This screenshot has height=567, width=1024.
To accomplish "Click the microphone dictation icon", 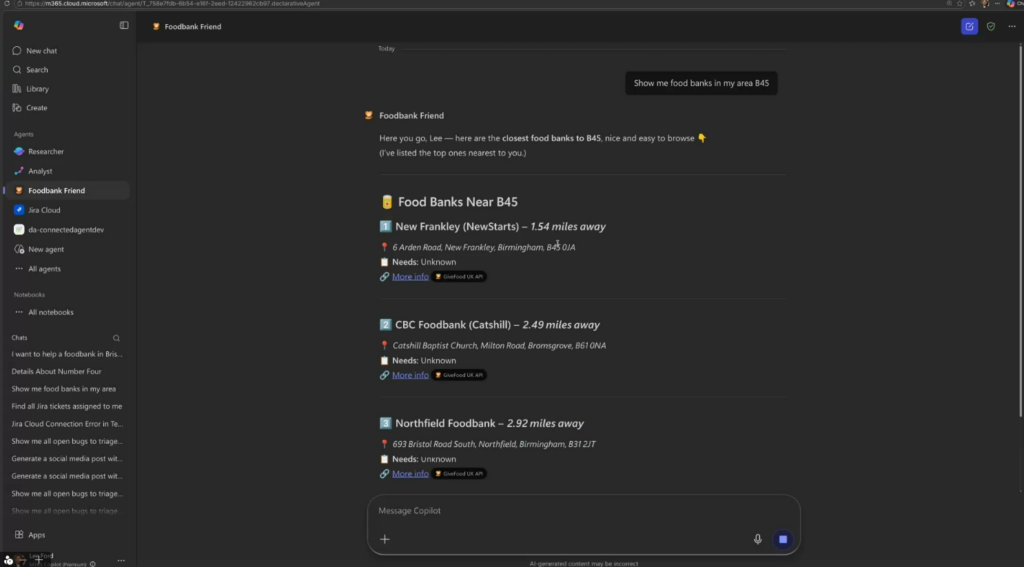I will (x=758, y=540).
